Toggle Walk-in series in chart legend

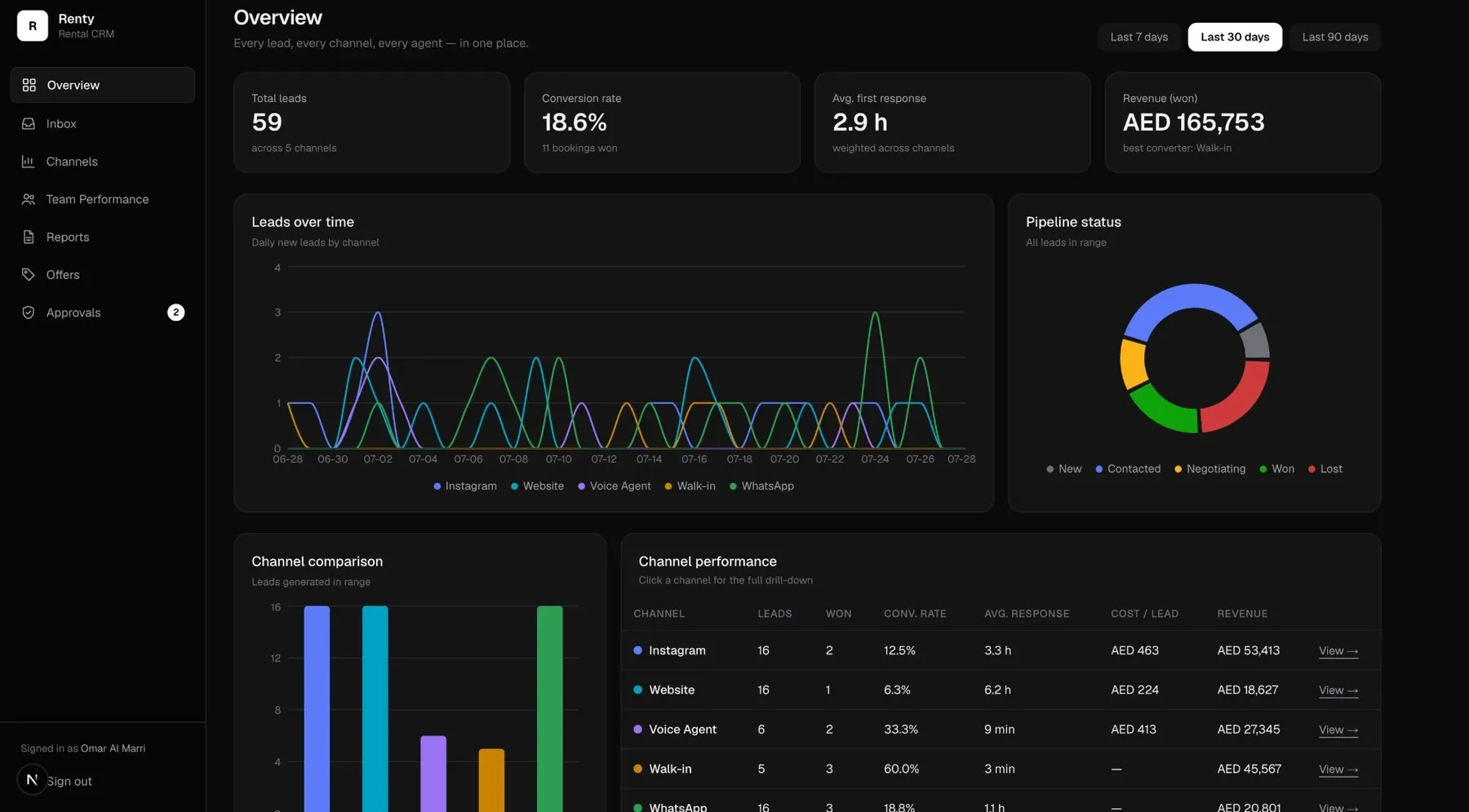pyautogui.click(x=690, y=486)
